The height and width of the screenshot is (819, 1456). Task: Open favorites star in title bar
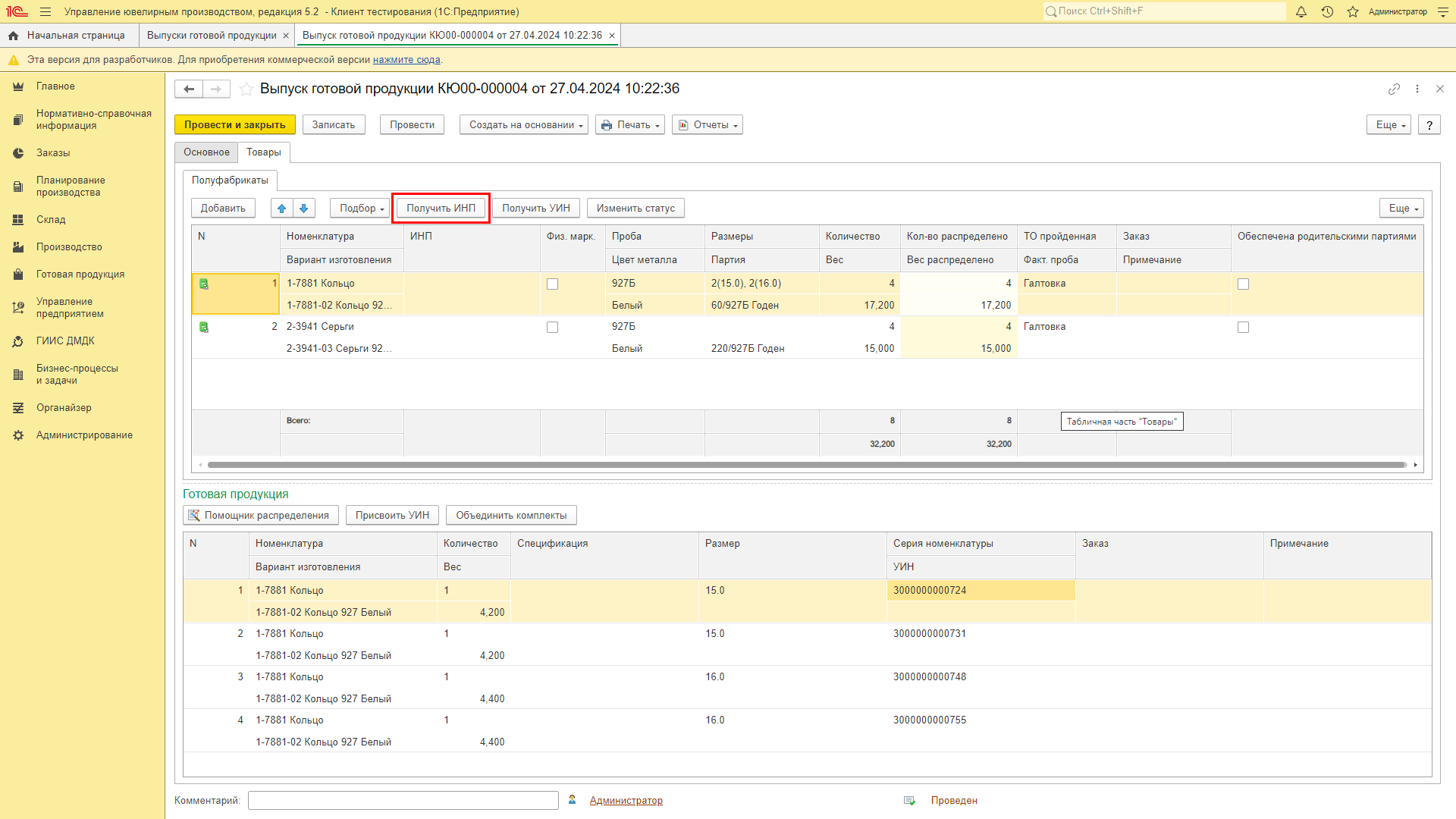click(1353, 11)
